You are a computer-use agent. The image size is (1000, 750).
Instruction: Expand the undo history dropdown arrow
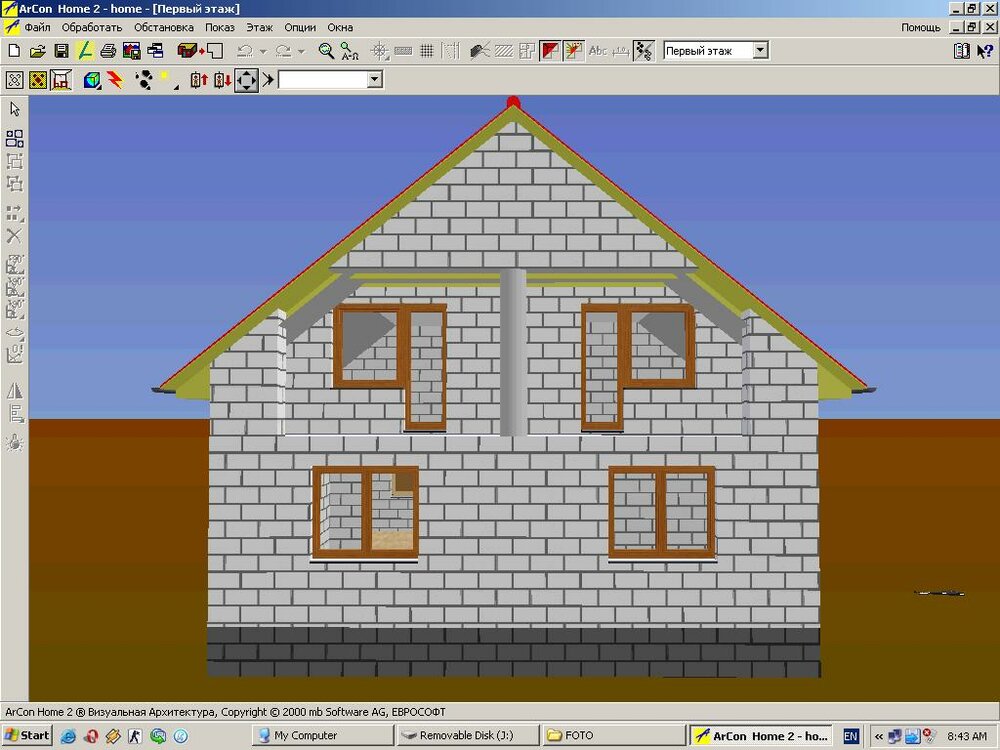(263, 51)
